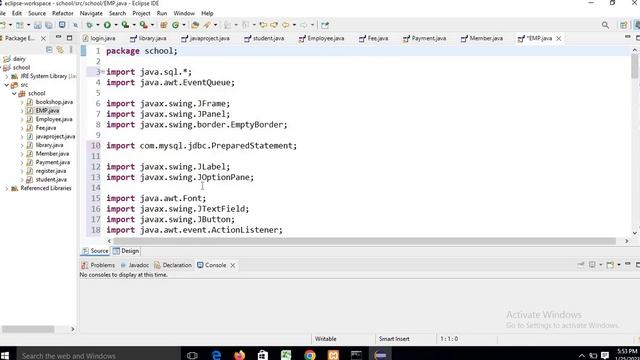Click the New Java Package icon

pyautogui.click(x=164, y=25)
